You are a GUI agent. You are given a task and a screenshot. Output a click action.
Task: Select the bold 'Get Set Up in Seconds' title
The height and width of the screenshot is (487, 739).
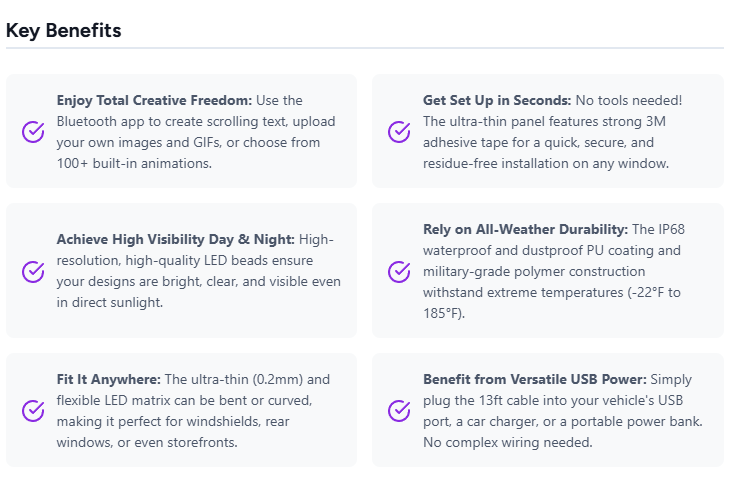497,100
